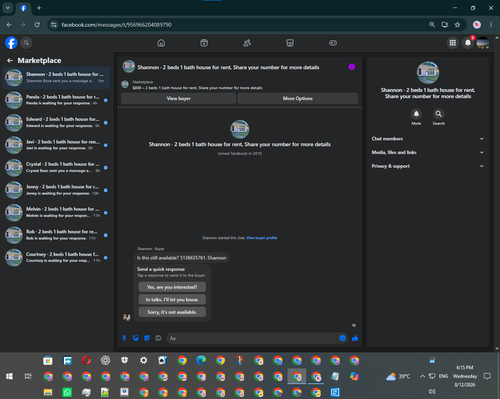Viewport: 500px width, 399px height.
Task: Click the Chrome three-dot menu
Action: [491, 25]
